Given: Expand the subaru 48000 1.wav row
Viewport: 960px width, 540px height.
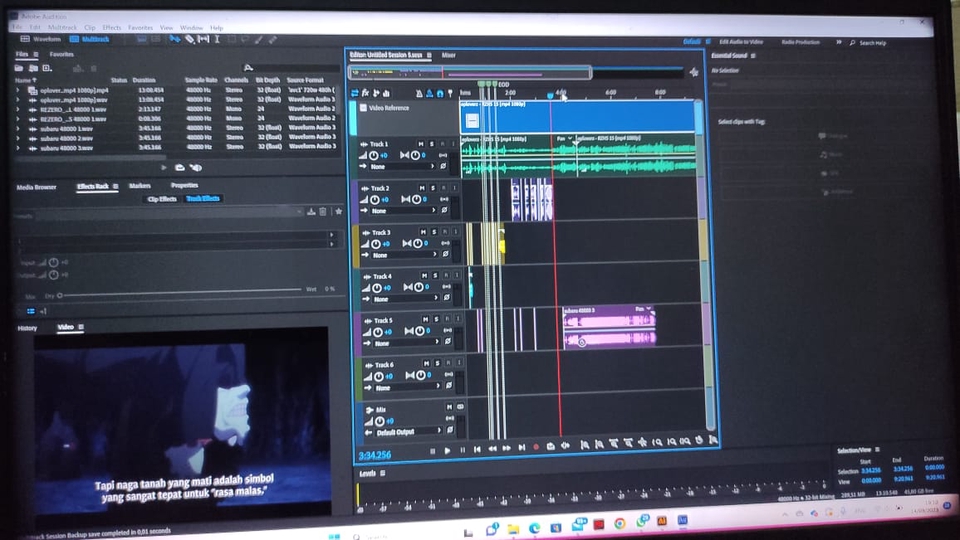Looking at the screenshot, I should (x=18, y=129).
